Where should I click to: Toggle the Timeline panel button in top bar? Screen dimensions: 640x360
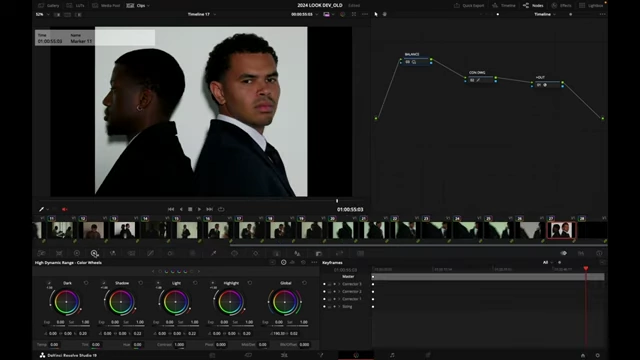point(504,5)
